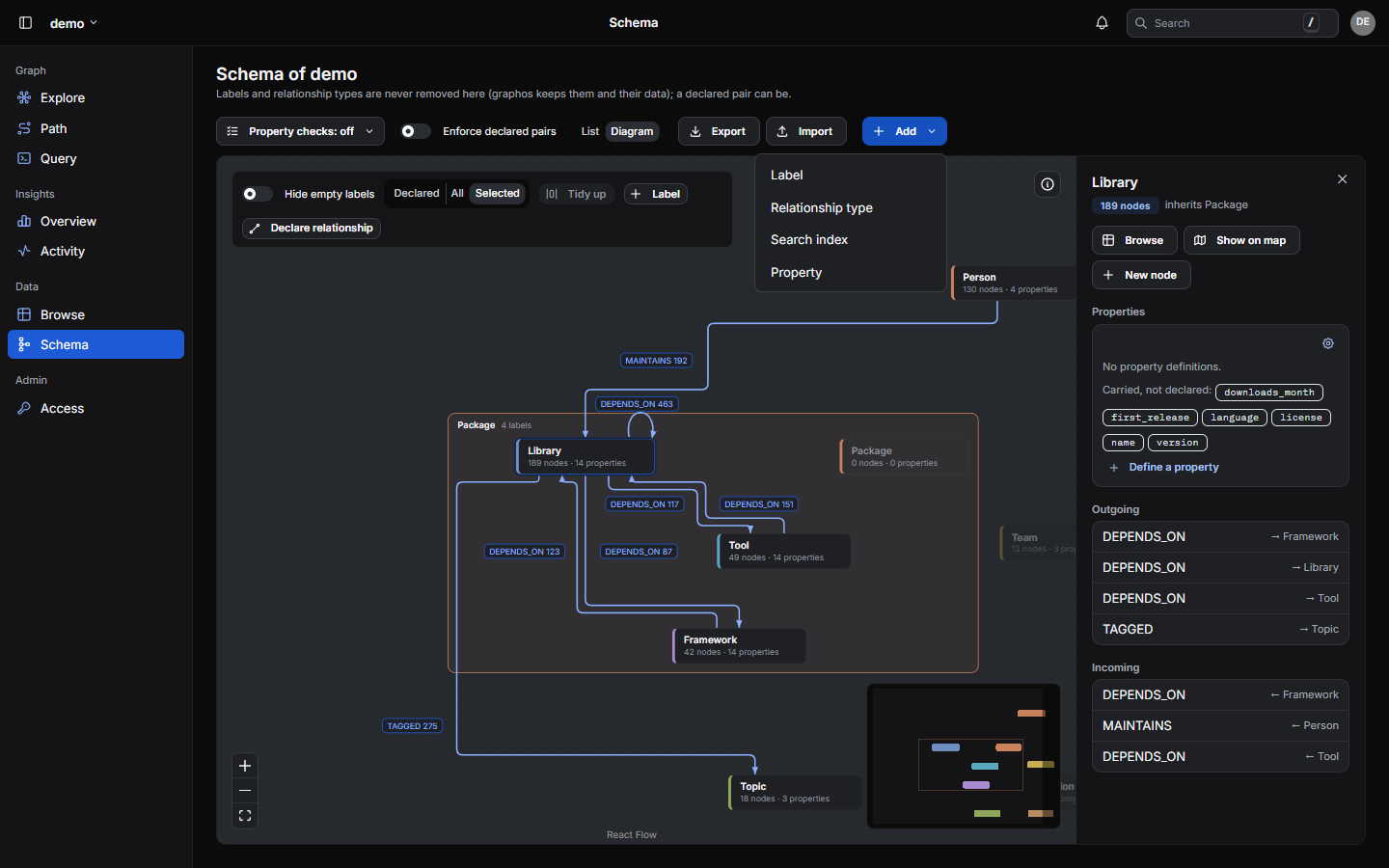Open the notifications bell

(x=1102, y=23)
